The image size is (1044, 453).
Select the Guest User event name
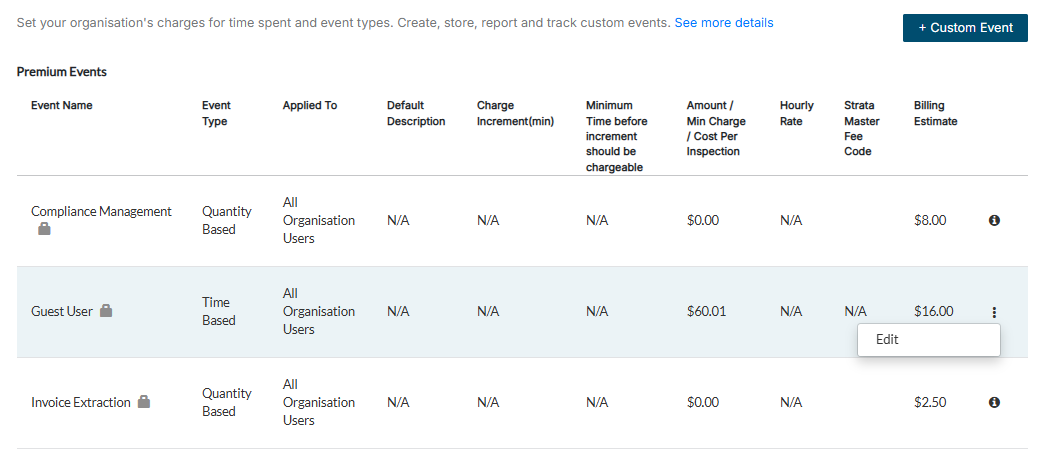pos(62,311)
